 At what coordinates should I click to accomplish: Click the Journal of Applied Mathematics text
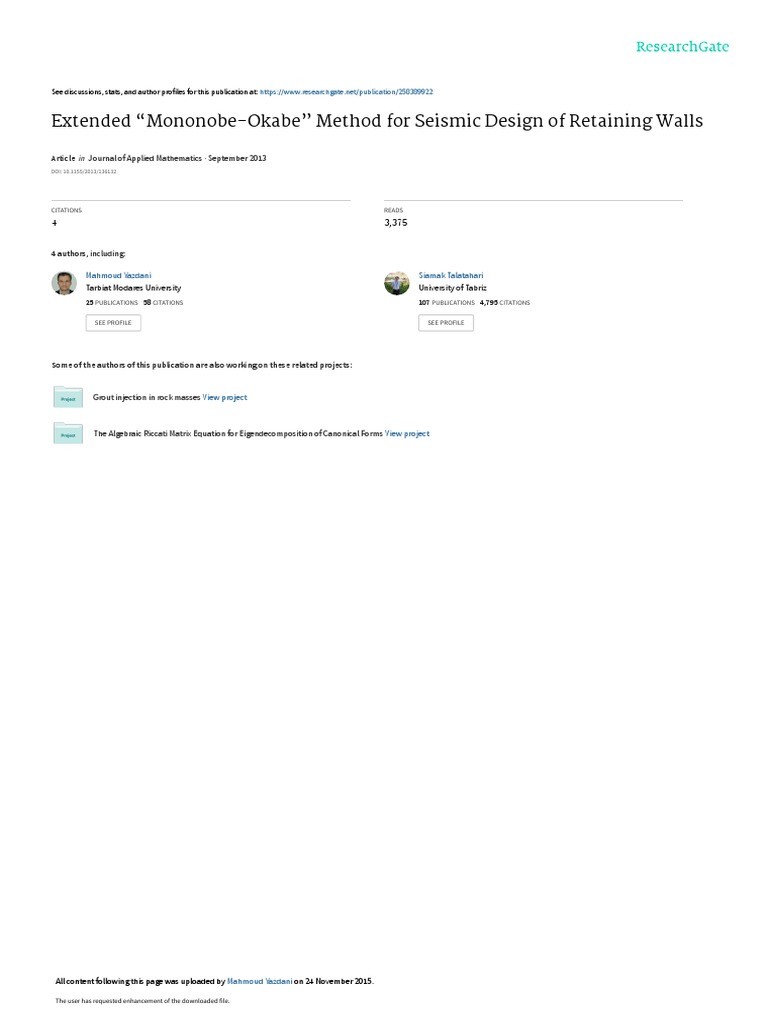(145, 158)
